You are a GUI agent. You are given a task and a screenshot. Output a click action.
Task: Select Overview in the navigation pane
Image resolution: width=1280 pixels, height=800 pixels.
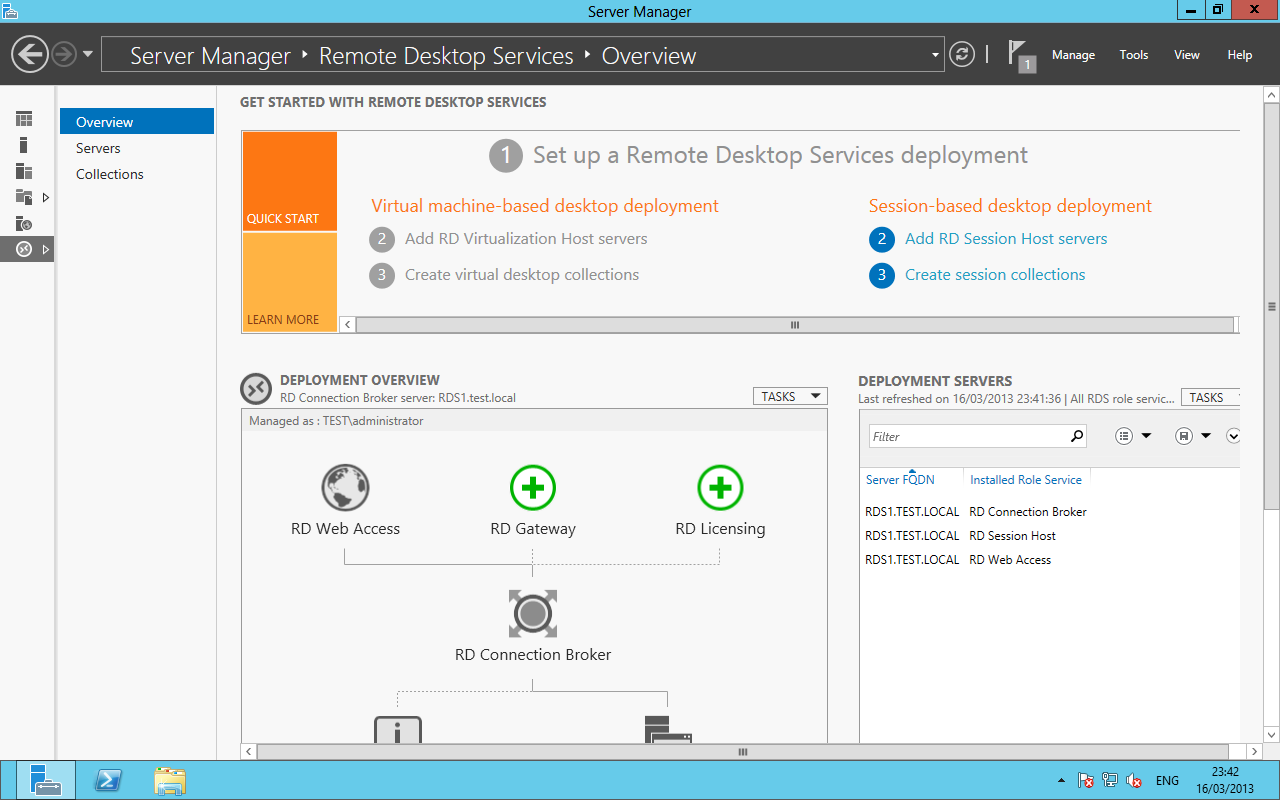tap(137, 122)
